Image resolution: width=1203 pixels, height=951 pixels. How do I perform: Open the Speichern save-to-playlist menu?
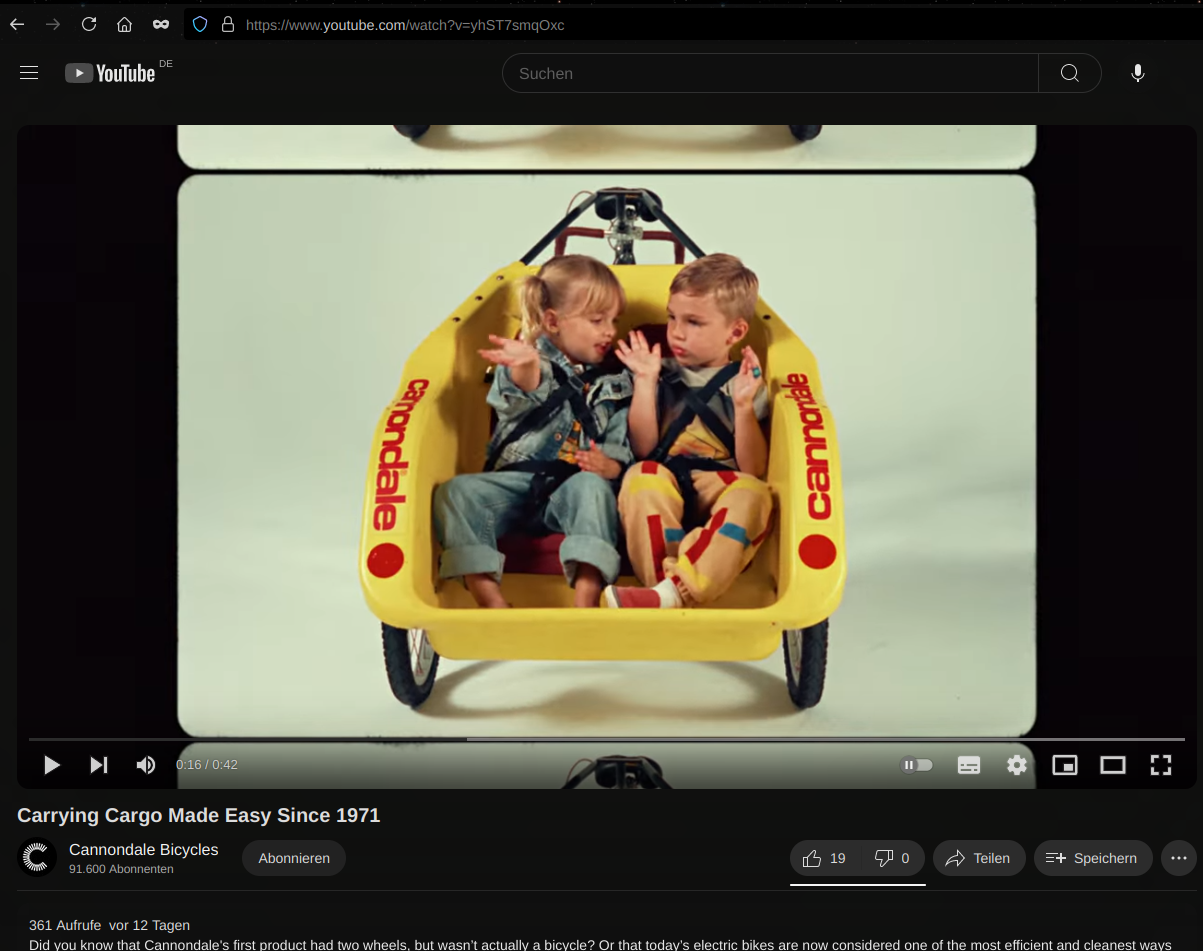(x=1092, y=858)
